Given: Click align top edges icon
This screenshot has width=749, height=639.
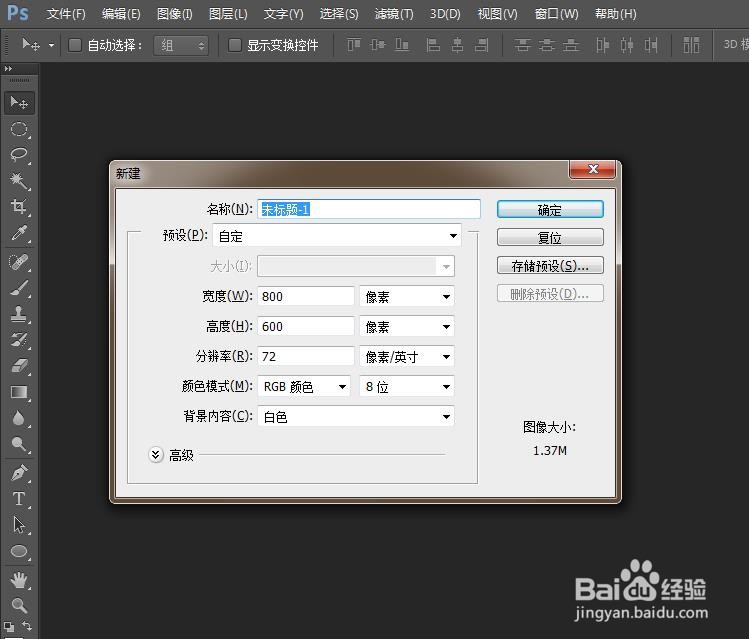Looking at the screenshot, I should point(354,45).
